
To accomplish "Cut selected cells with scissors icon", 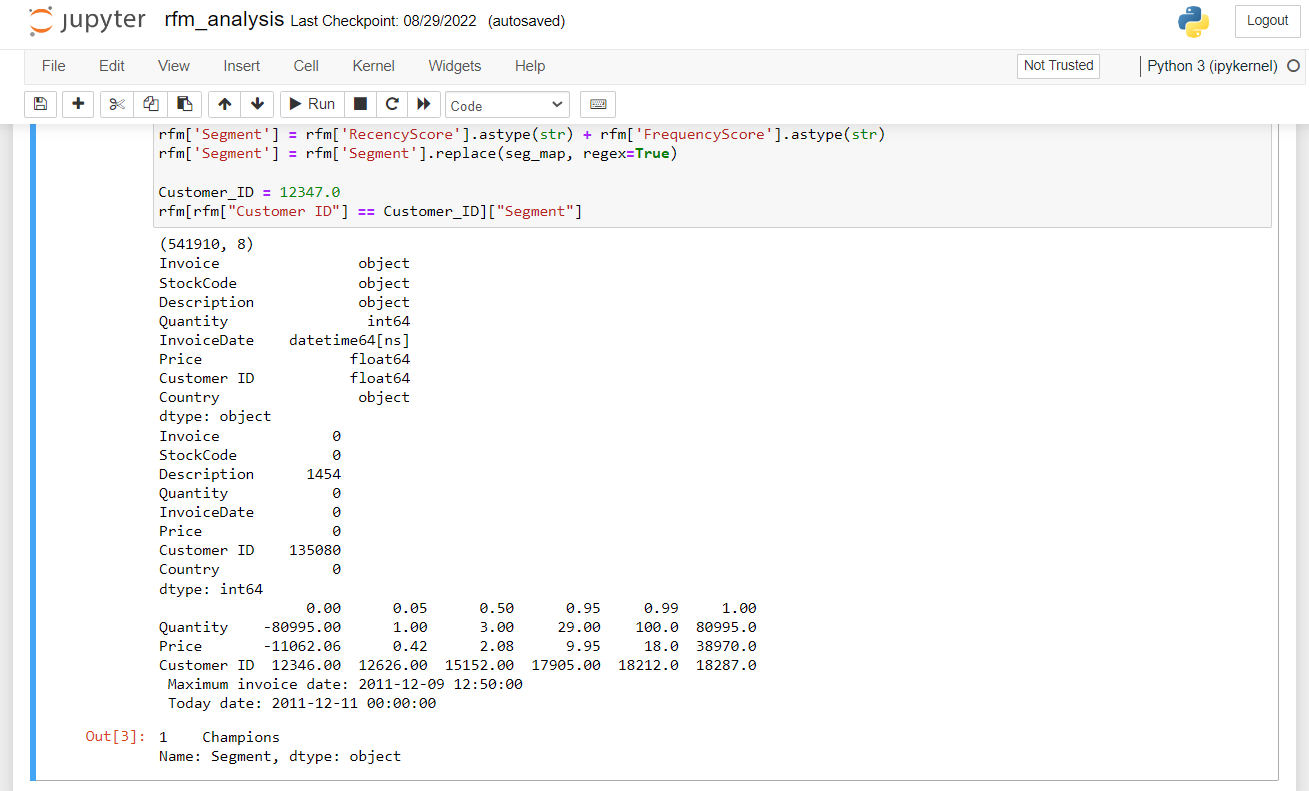I will (117, 104).
